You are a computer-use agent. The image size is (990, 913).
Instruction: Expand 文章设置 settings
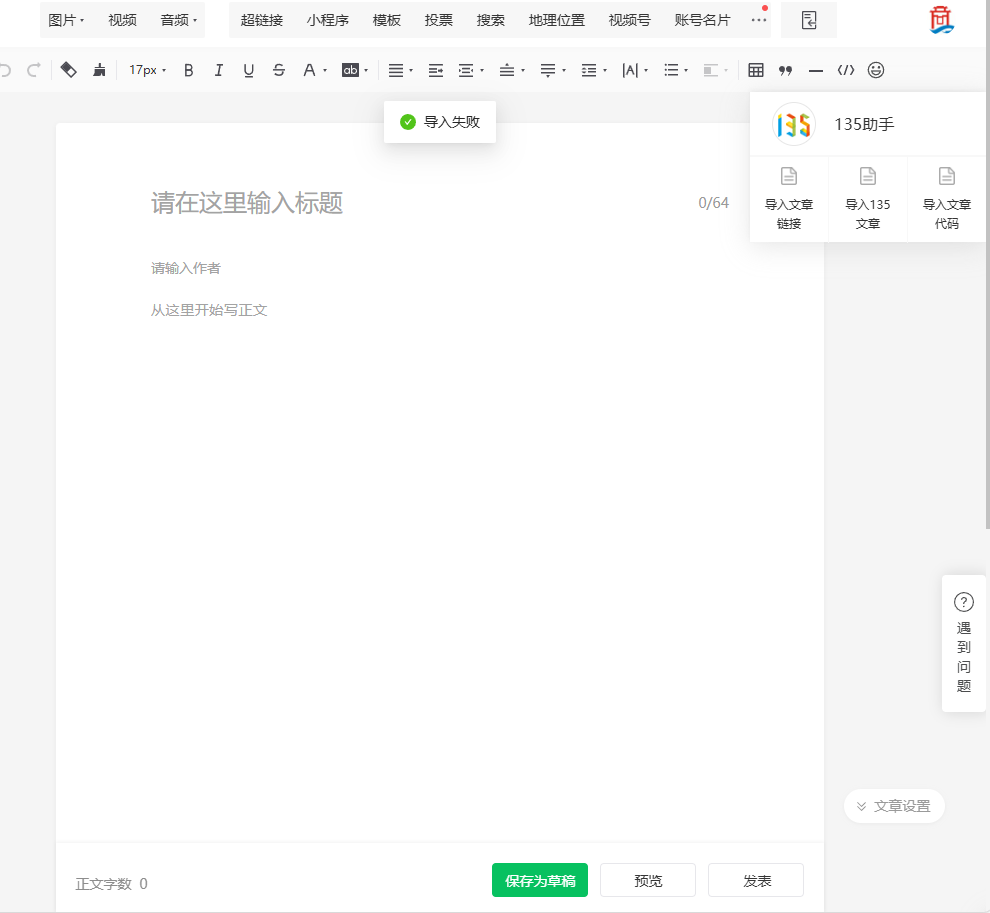coord(894,806)
